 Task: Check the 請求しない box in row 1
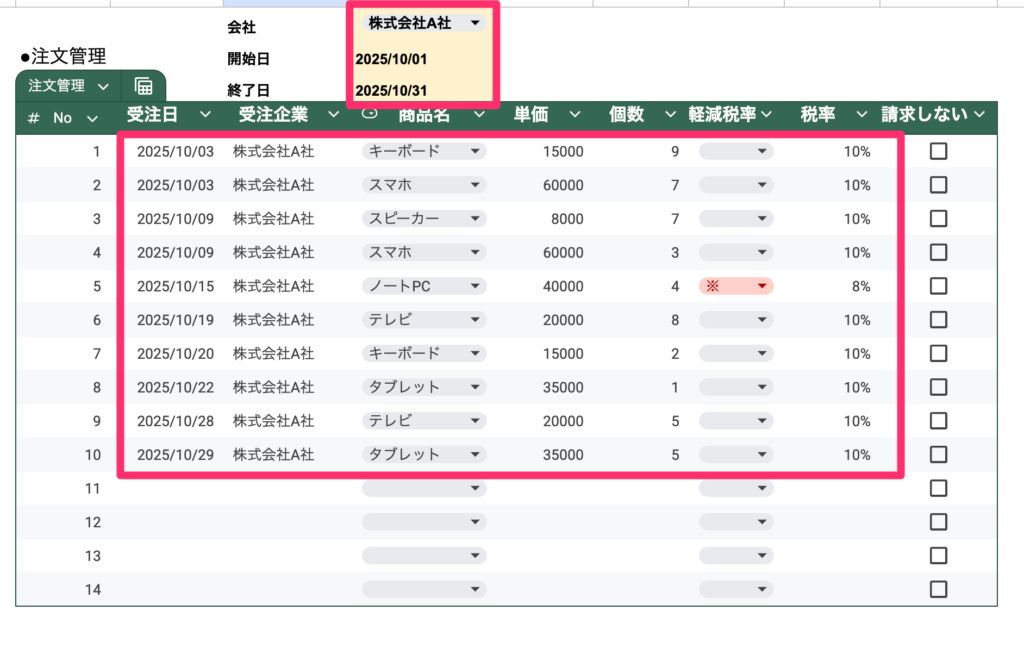coord(938,152)
